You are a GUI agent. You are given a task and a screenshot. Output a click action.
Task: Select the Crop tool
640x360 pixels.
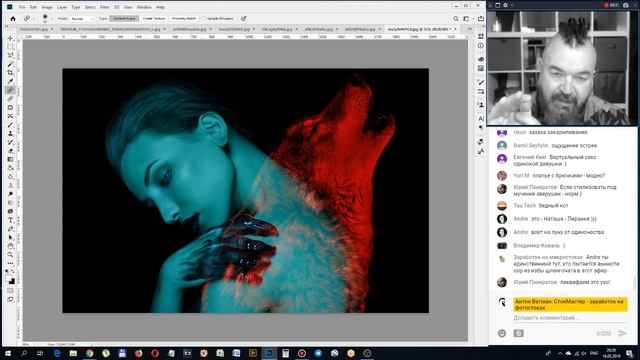pos(11,73)
